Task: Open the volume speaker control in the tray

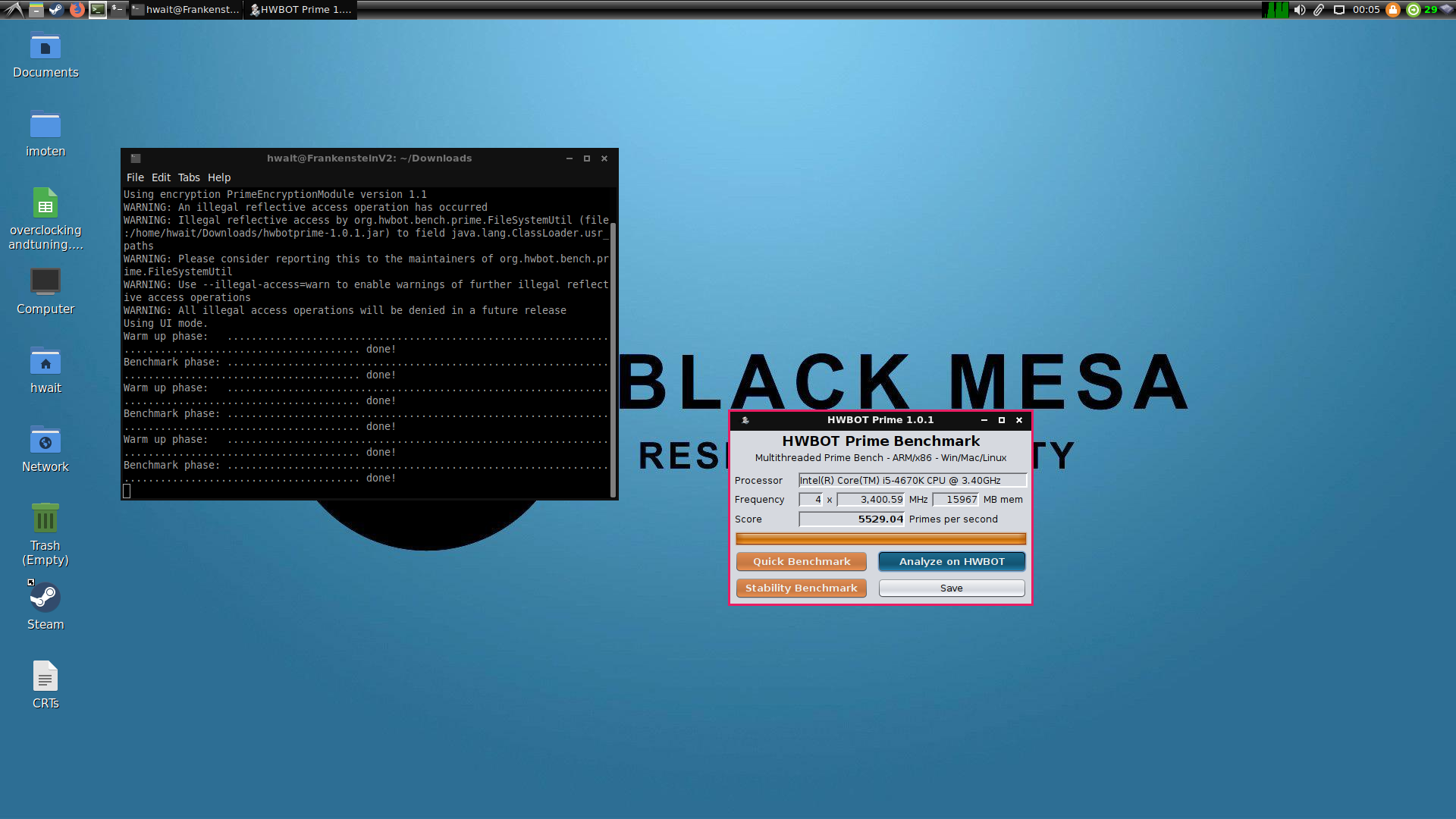Action: [1300, 10]
